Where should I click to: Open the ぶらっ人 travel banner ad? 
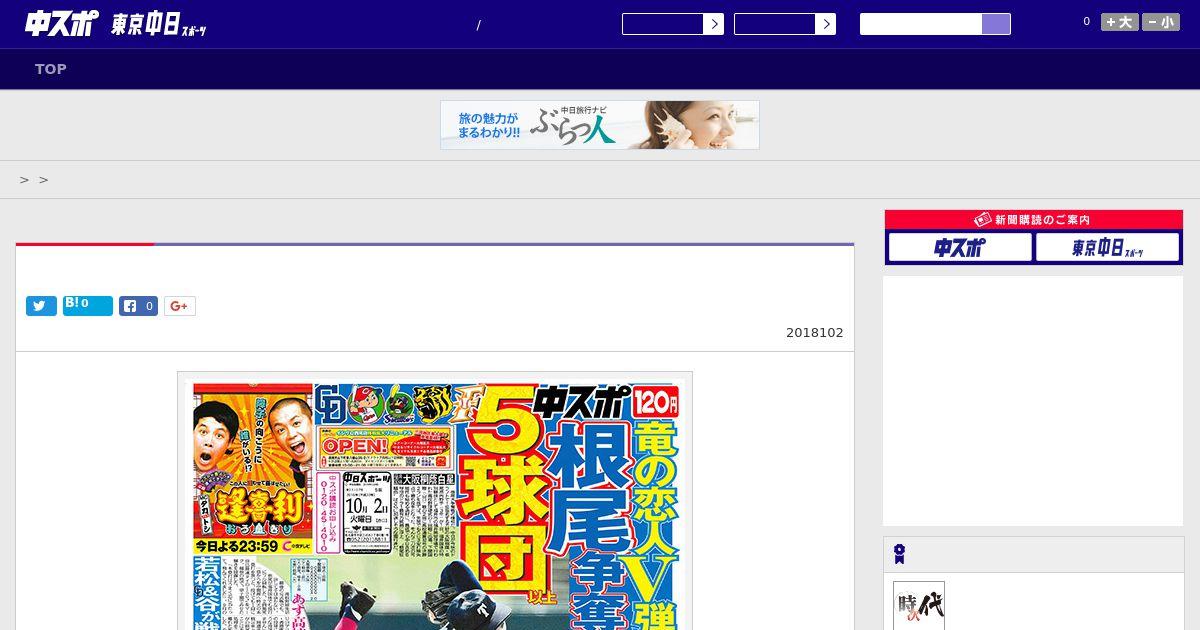600,125
